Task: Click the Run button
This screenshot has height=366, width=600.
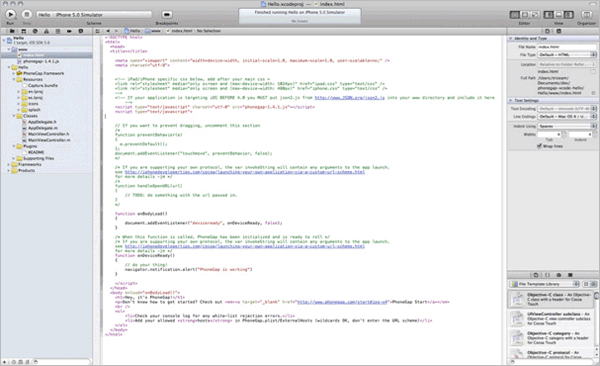Action: pyautogui.click(x=11, y=15)
